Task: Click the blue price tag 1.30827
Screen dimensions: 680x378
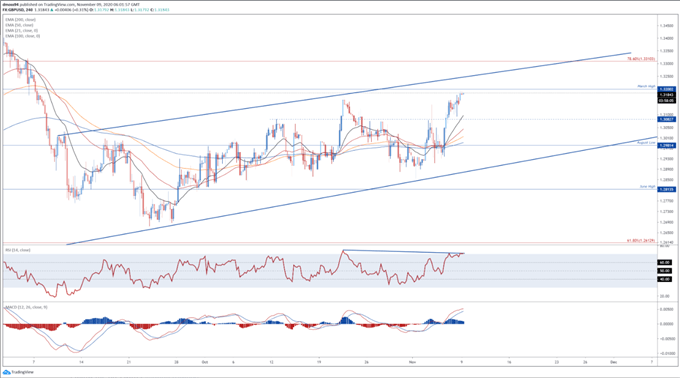Action: pyautogui.click(x=667, y=119)
